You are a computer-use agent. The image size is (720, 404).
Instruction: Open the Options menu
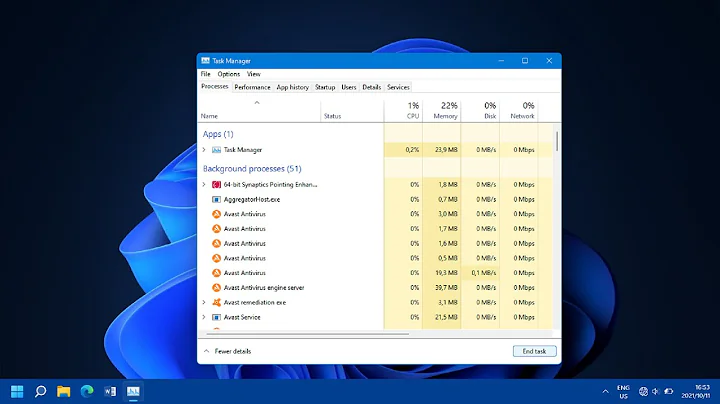coord(229,74)
